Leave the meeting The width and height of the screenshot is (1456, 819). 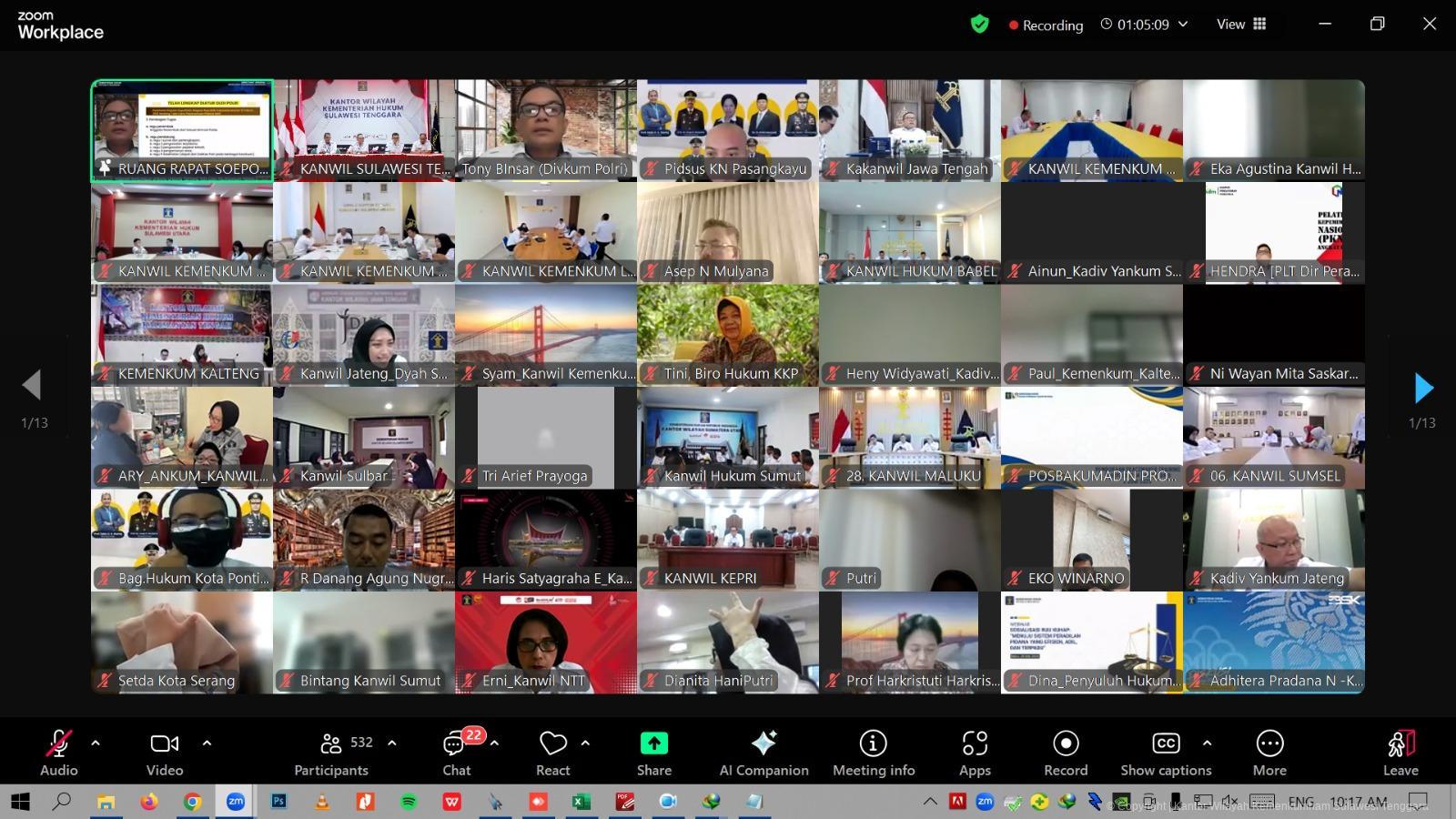point(1400,753)
